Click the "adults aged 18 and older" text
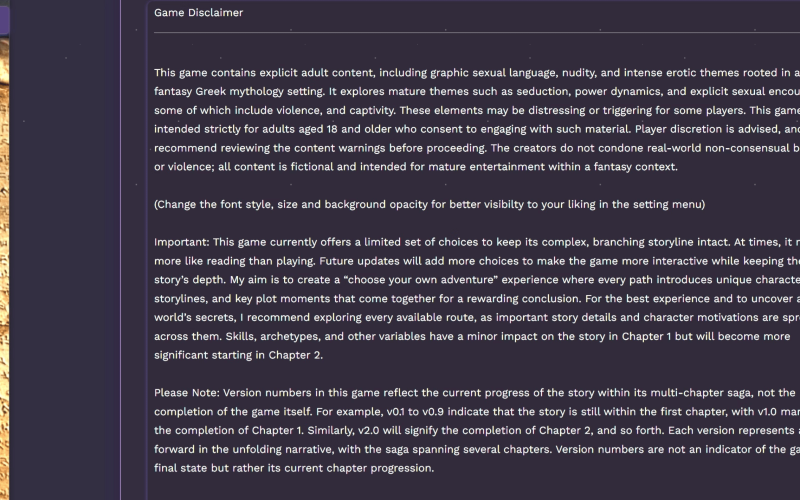 click(328, 129)
